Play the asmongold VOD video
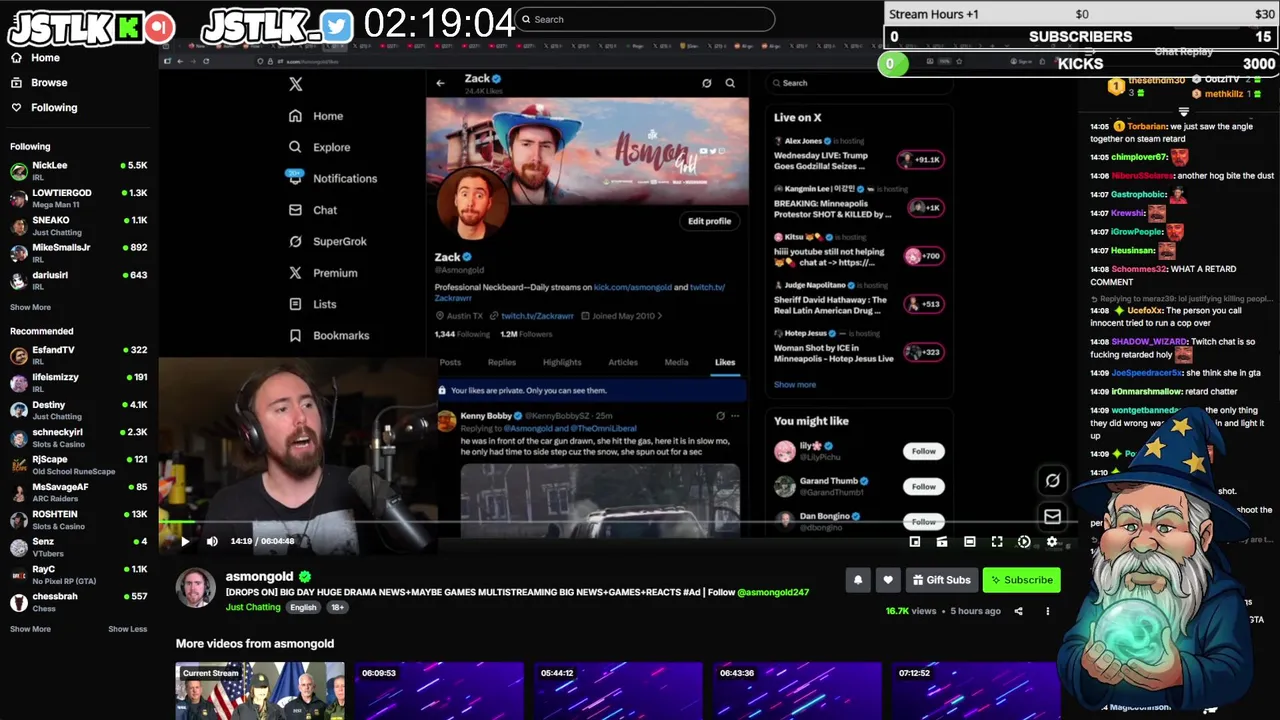The image size is (1280, 720). pyautogui.click(x=185, y=541)
